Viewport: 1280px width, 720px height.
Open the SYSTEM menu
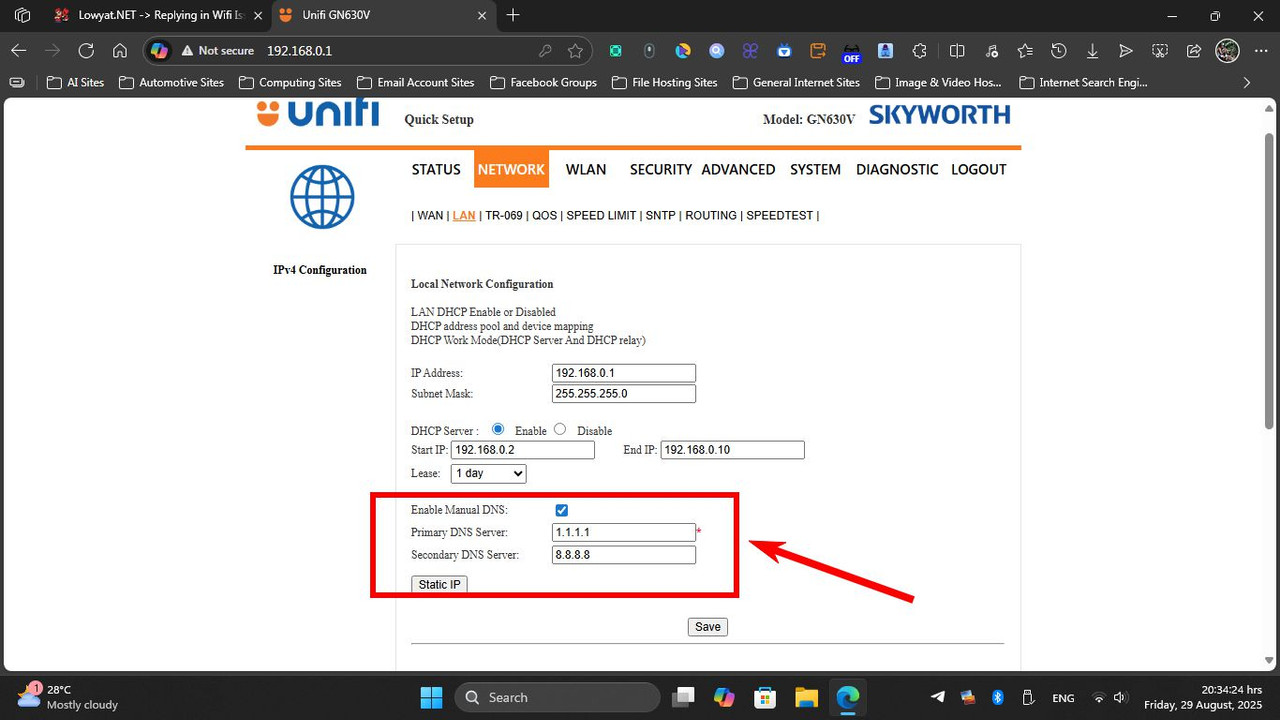click(x=815, y=169)
